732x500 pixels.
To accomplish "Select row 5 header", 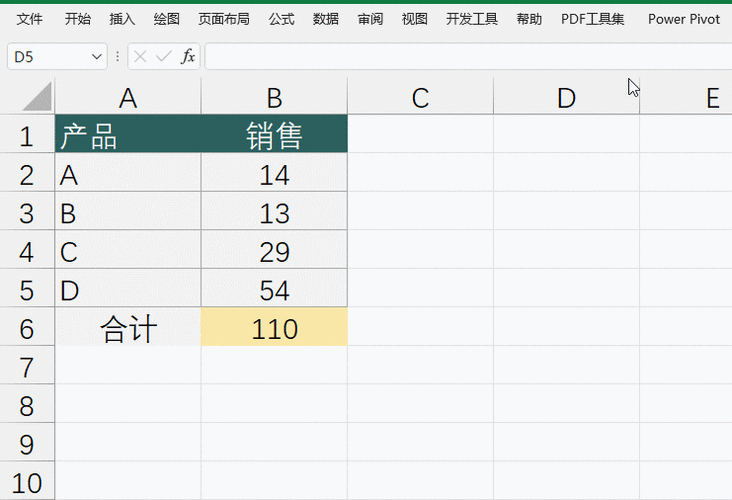I will click(27, 288).
